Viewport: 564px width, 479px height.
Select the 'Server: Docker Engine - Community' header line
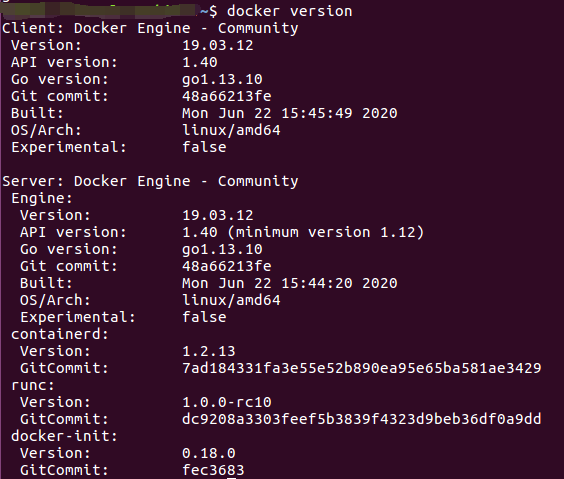(150, 181)
